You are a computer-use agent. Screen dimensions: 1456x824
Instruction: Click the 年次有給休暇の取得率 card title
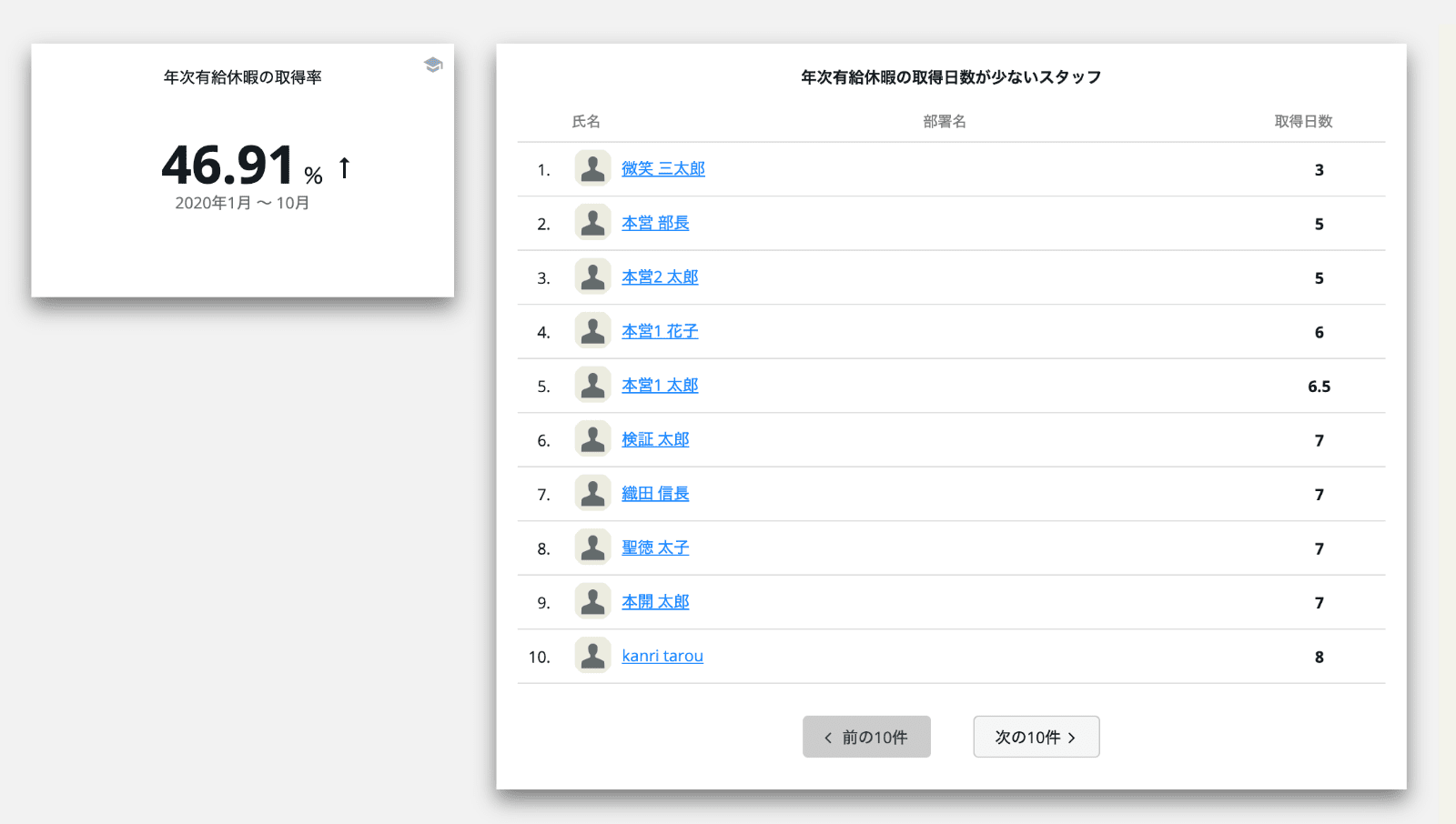coord(243,77)
